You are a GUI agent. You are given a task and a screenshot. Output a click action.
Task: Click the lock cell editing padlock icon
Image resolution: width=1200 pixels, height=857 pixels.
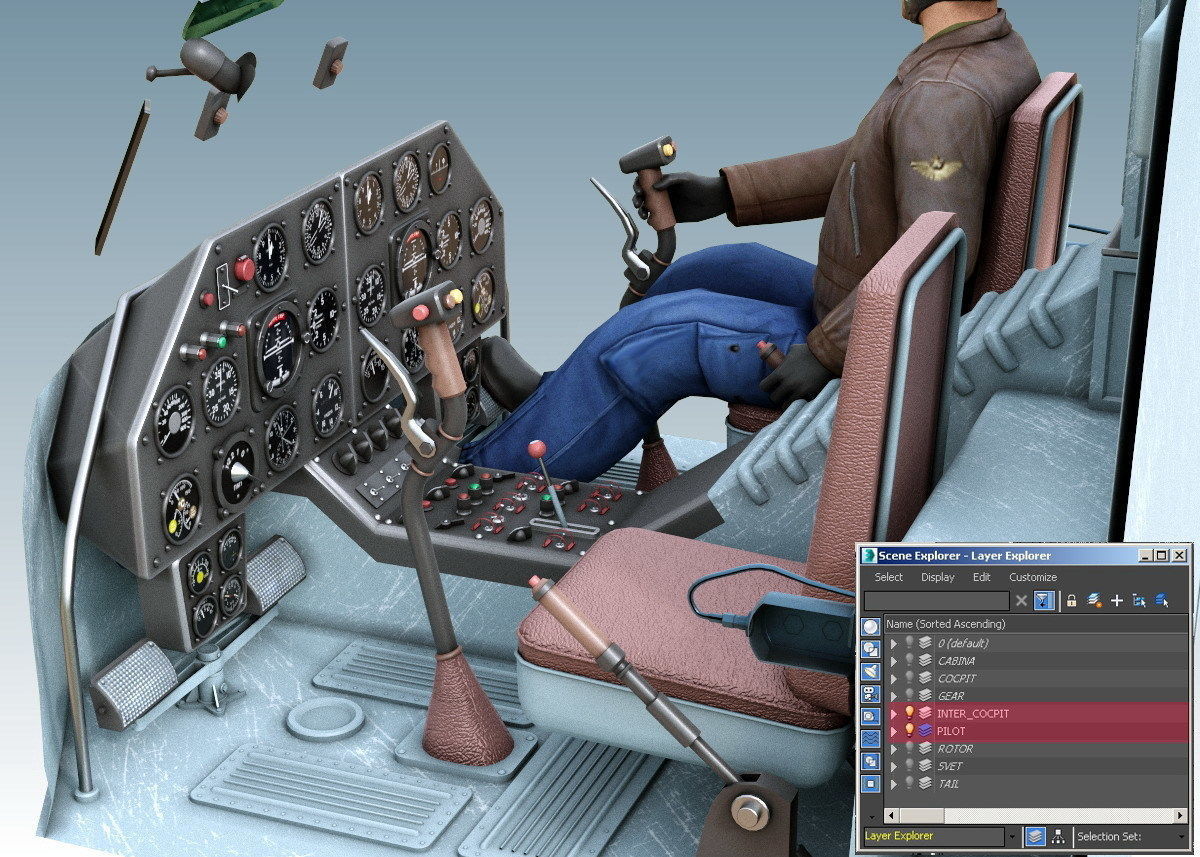pyautogui.click(x=1072, y=600)
